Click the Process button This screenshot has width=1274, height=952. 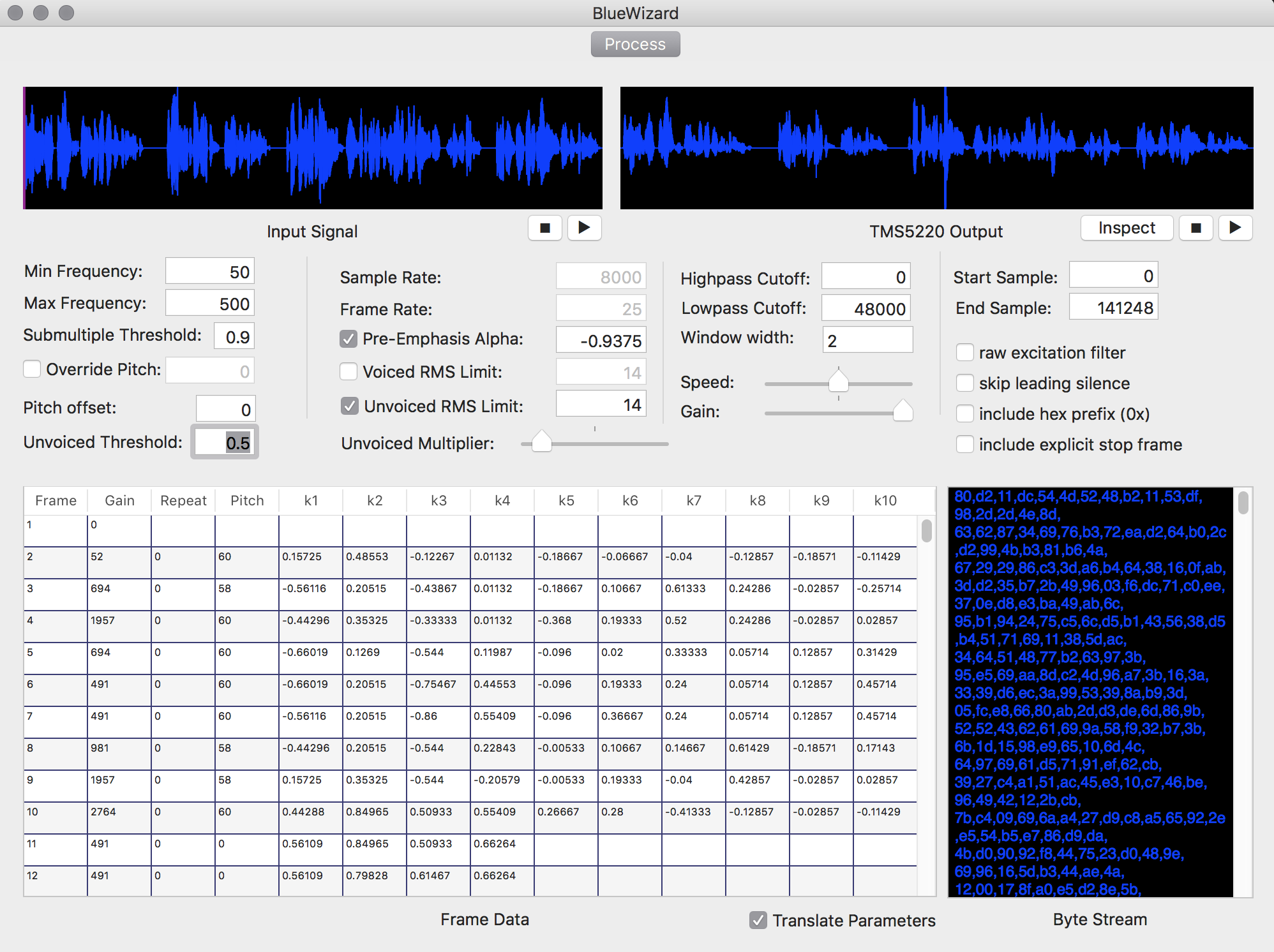click(x=634, y=44)
